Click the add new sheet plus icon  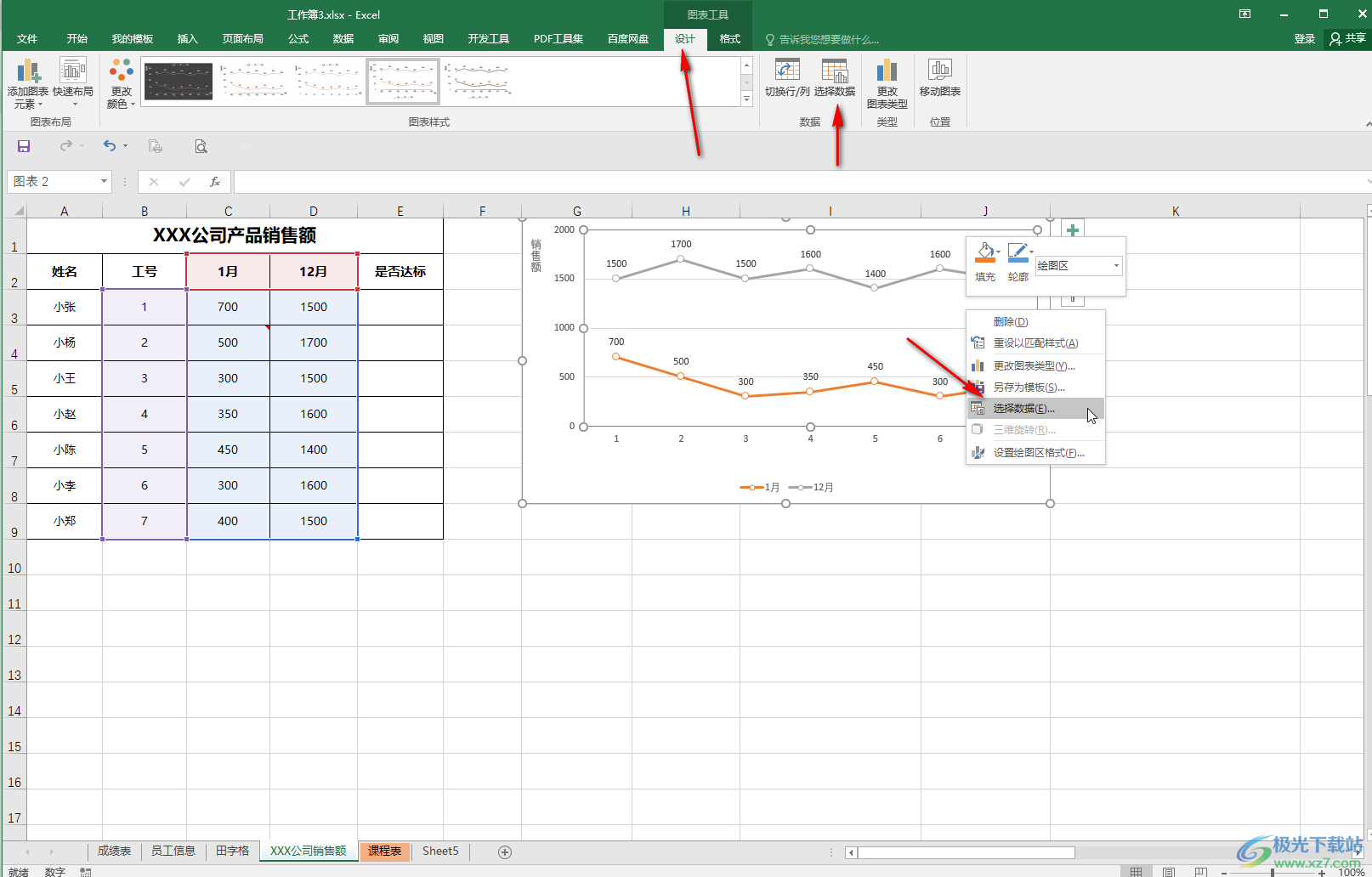click(505, 852)
